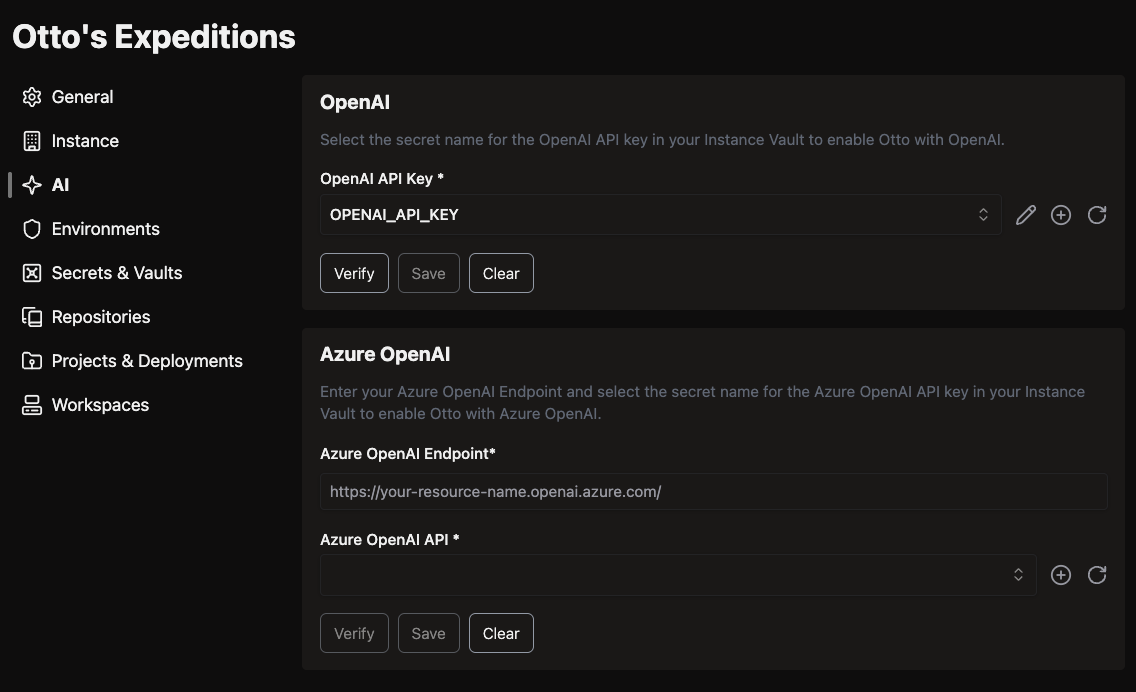The image size is (1136, 692).
Task: Click Verify in the Azure OpenAI section
Action: tap(354, 633)
